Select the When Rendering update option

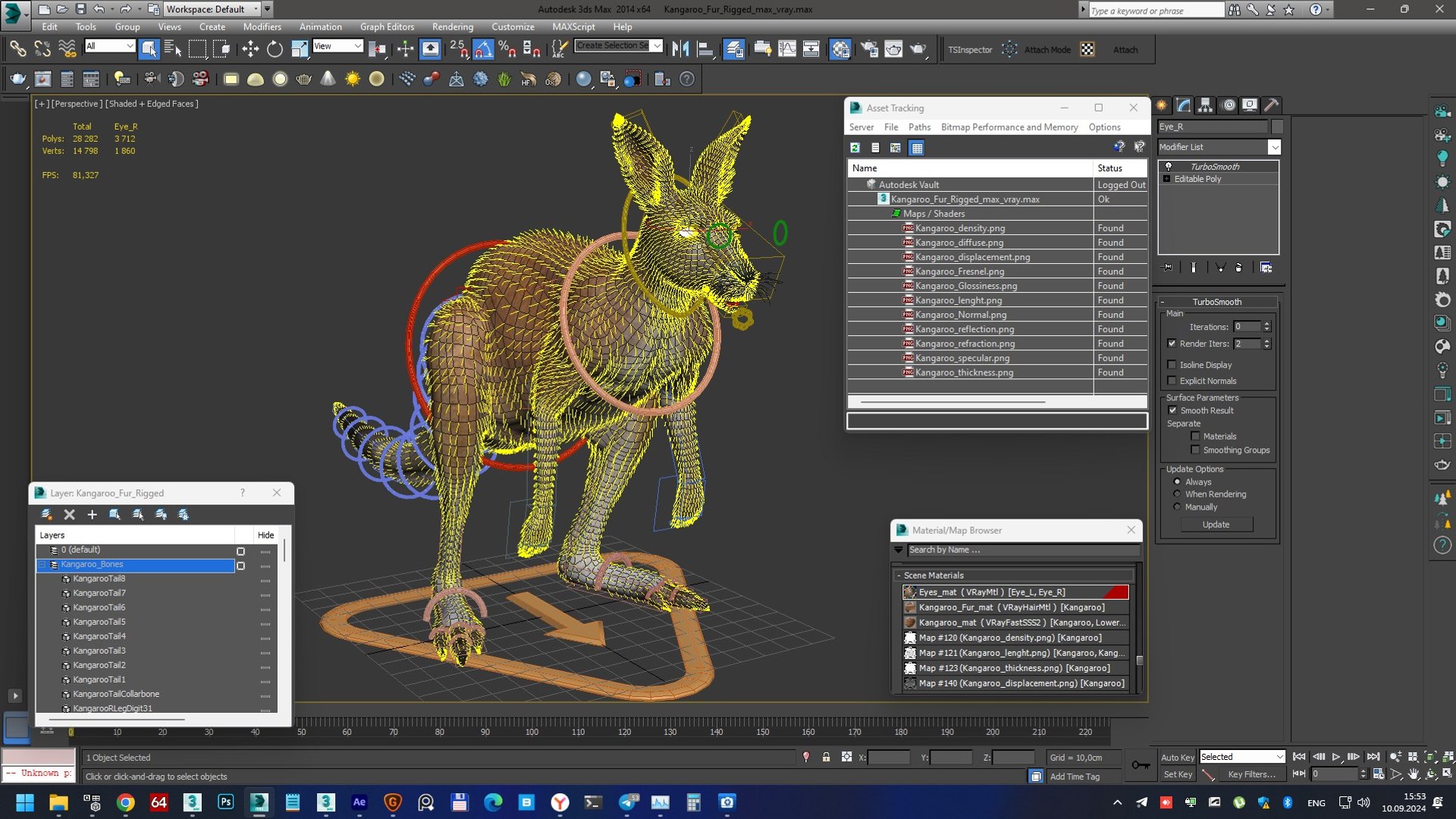pyautogui.click(x=1177, y=494)
